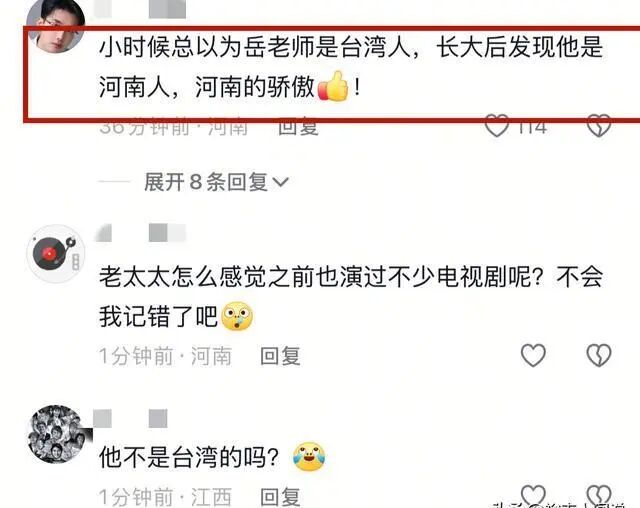Tap the shocked crying emoji after 我记错了吧
The width and height of the screenshot is (640, 508).
(x=237, y=316)
